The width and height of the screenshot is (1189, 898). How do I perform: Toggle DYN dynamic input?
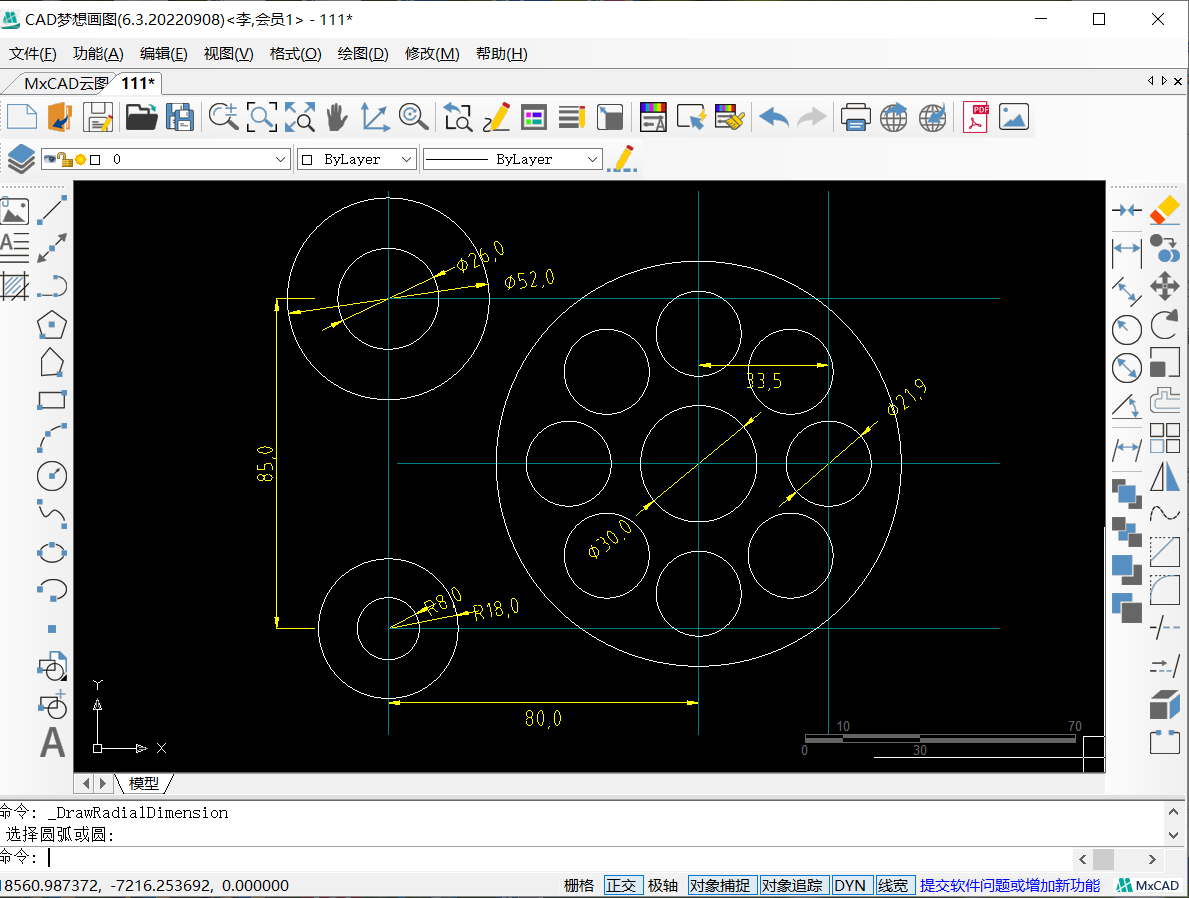point(850,885)
